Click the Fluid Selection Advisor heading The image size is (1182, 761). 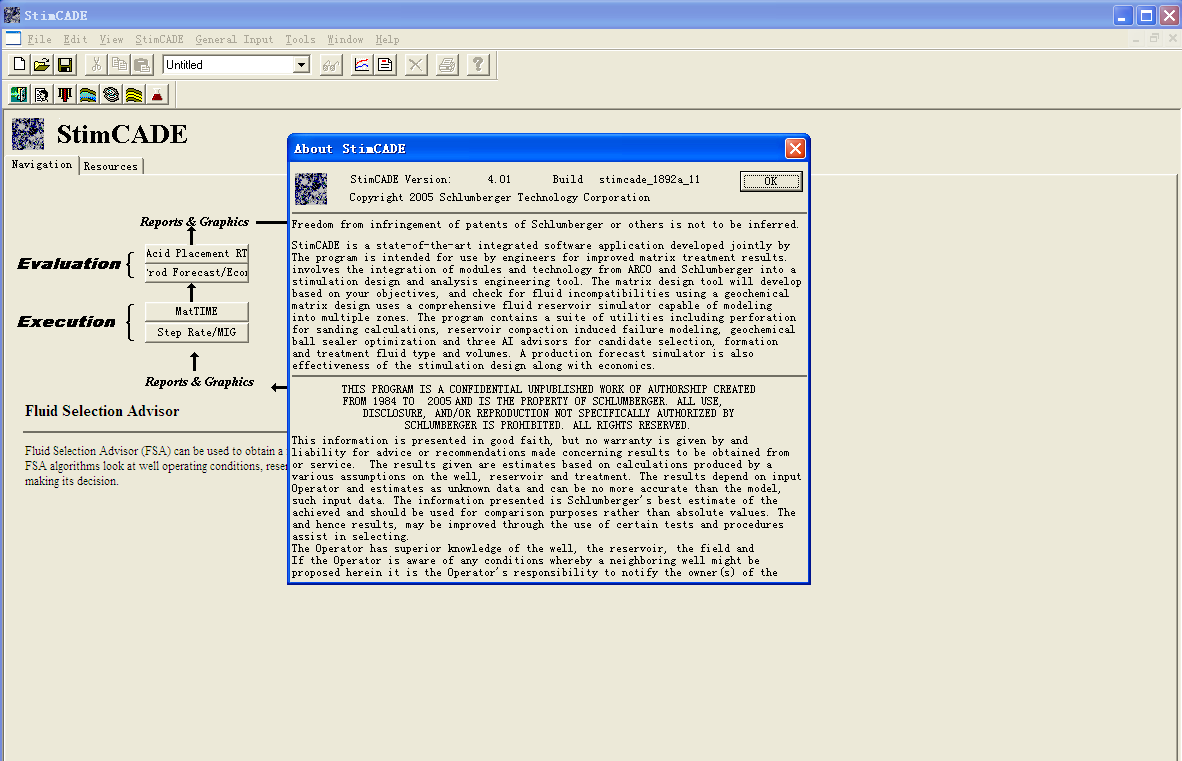tap(102, 411)
